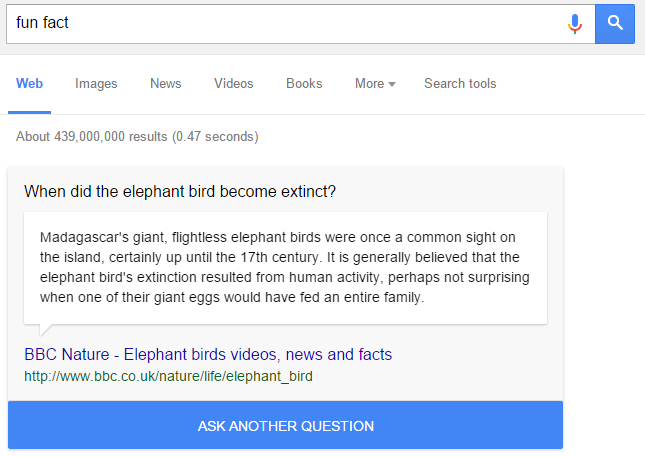Click the More menu's small arrow
The height and width of the screenshot is (457, 645).
pyautogui.click(x=392, y=84)
